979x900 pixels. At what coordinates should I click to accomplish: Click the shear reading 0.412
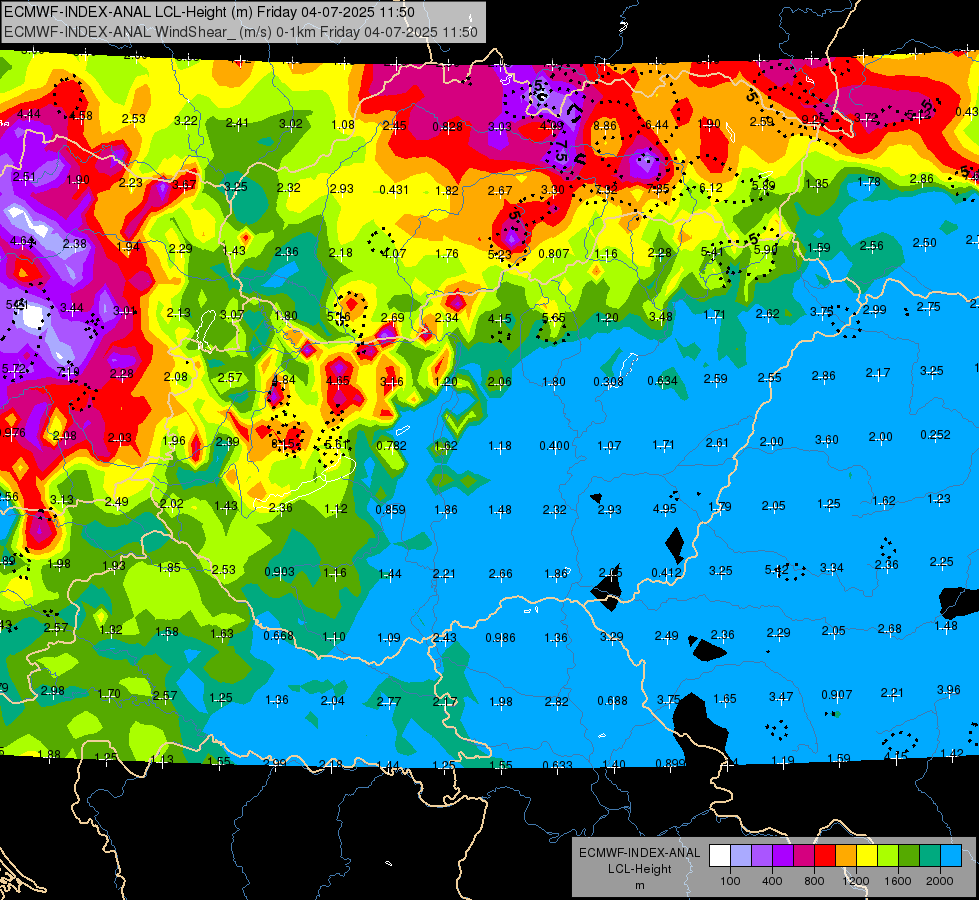666,573
